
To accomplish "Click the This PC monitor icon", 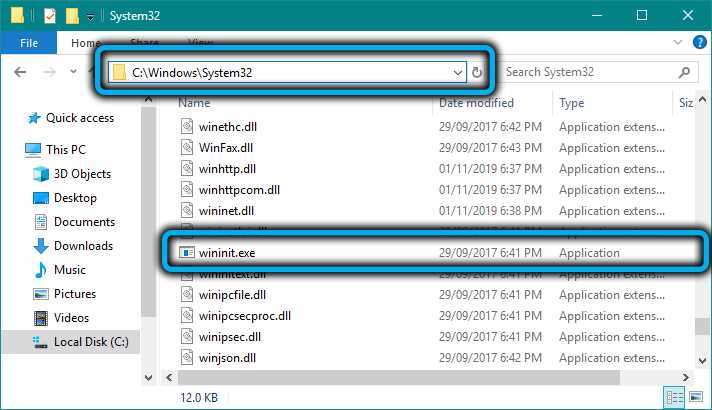I will click(33, 150).
